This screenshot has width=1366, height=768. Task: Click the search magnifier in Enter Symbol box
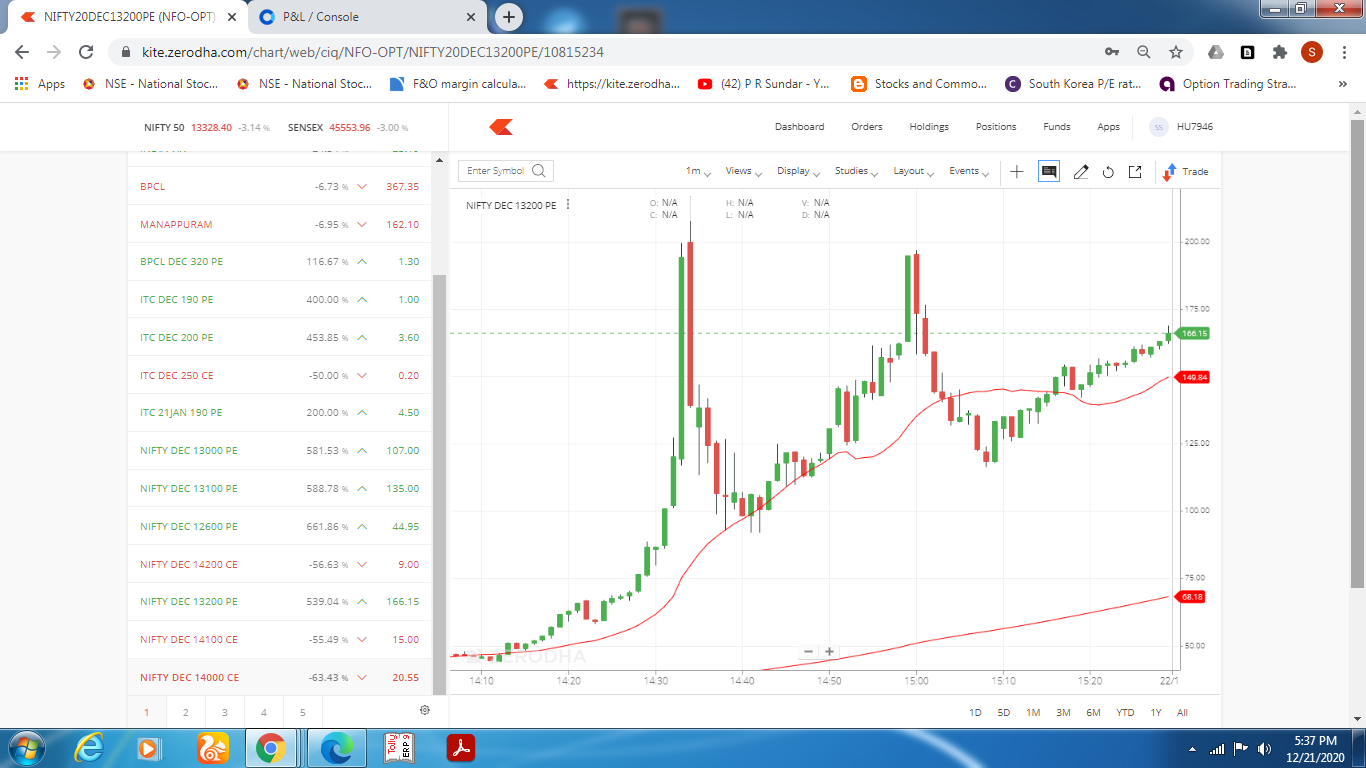click(x=539, y=171)
